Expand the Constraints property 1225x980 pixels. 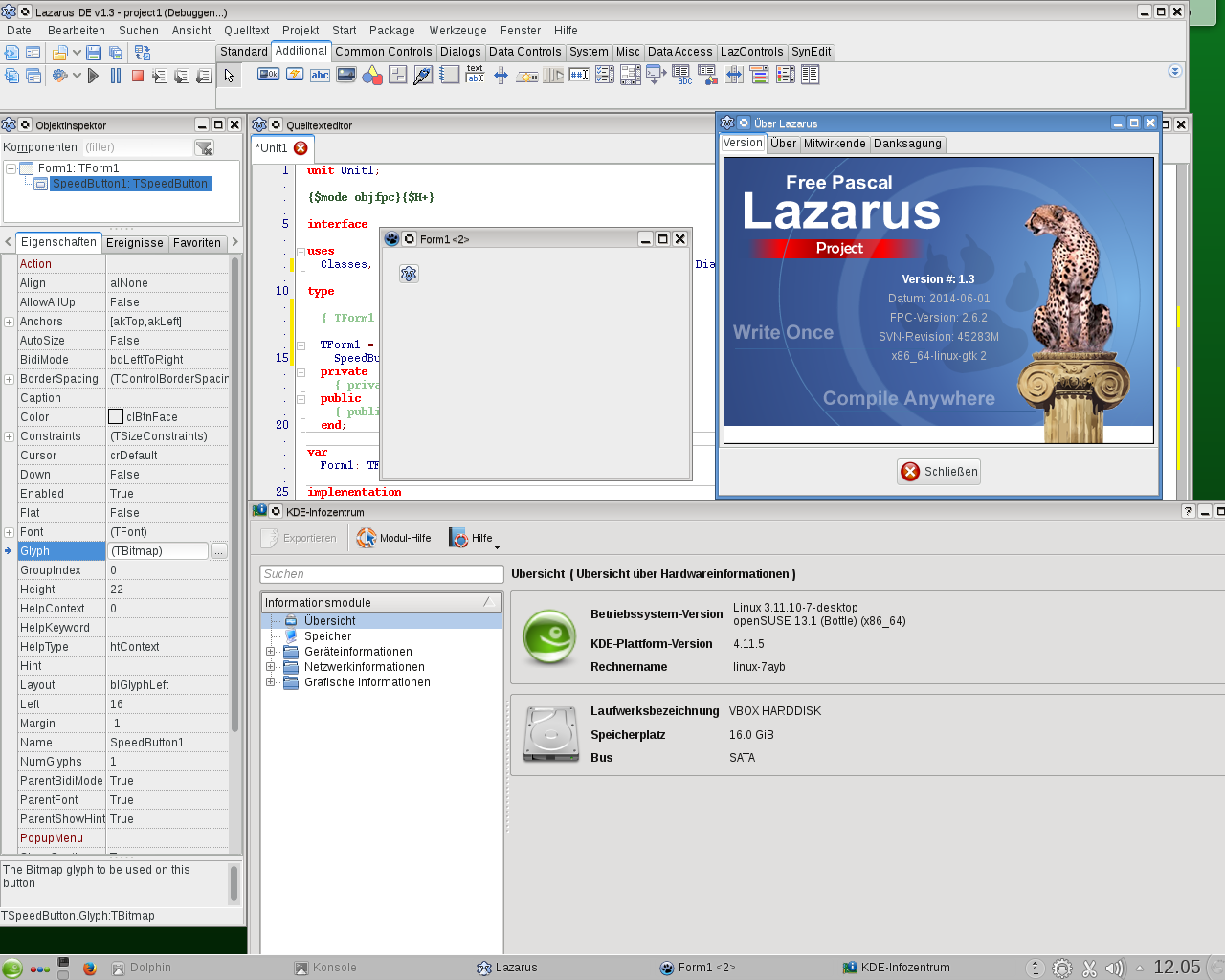click(x=9, y=436)
